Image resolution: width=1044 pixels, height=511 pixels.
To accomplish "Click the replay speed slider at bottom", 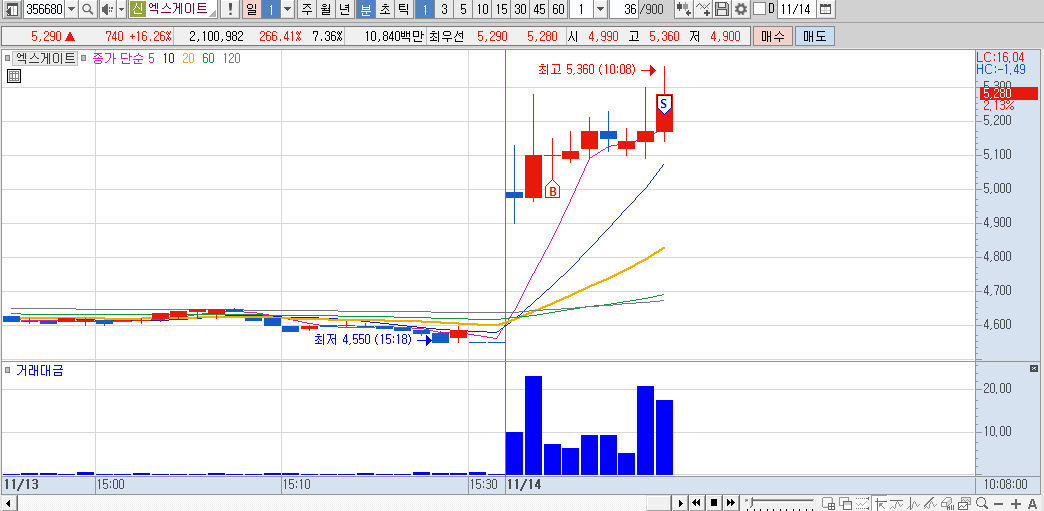I will 779,502.
